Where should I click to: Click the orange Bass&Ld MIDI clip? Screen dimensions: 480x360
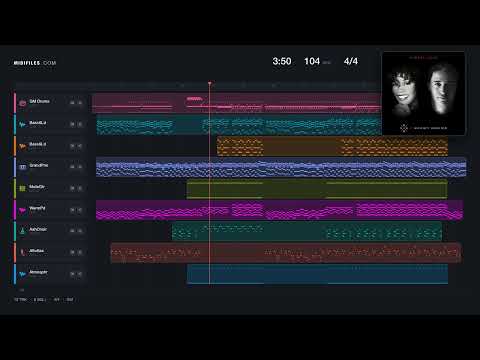pos(332,146)
